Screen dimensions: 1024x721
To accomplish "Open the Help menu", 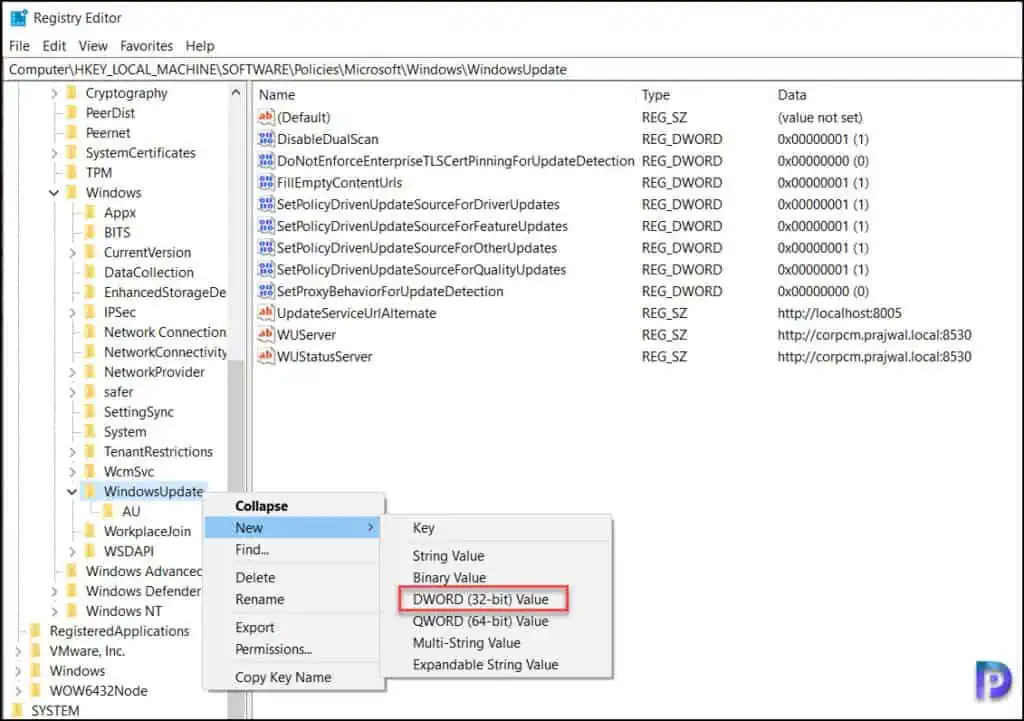I will 200,46.
